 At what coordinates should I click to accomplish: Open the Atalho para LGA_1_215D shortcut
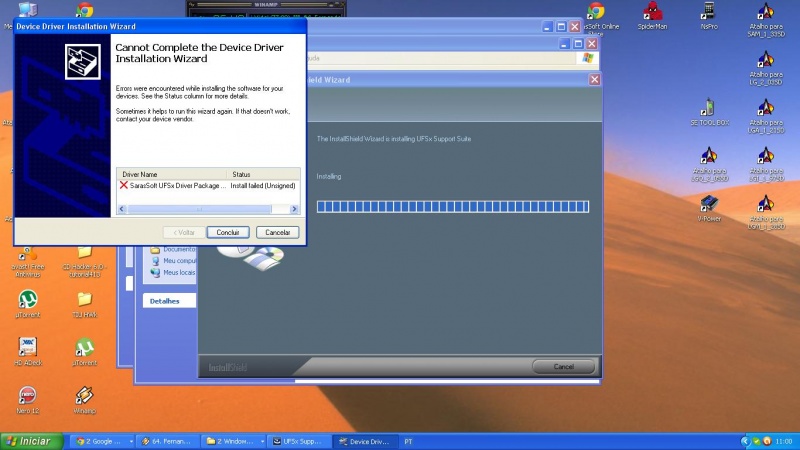[765, 116]
